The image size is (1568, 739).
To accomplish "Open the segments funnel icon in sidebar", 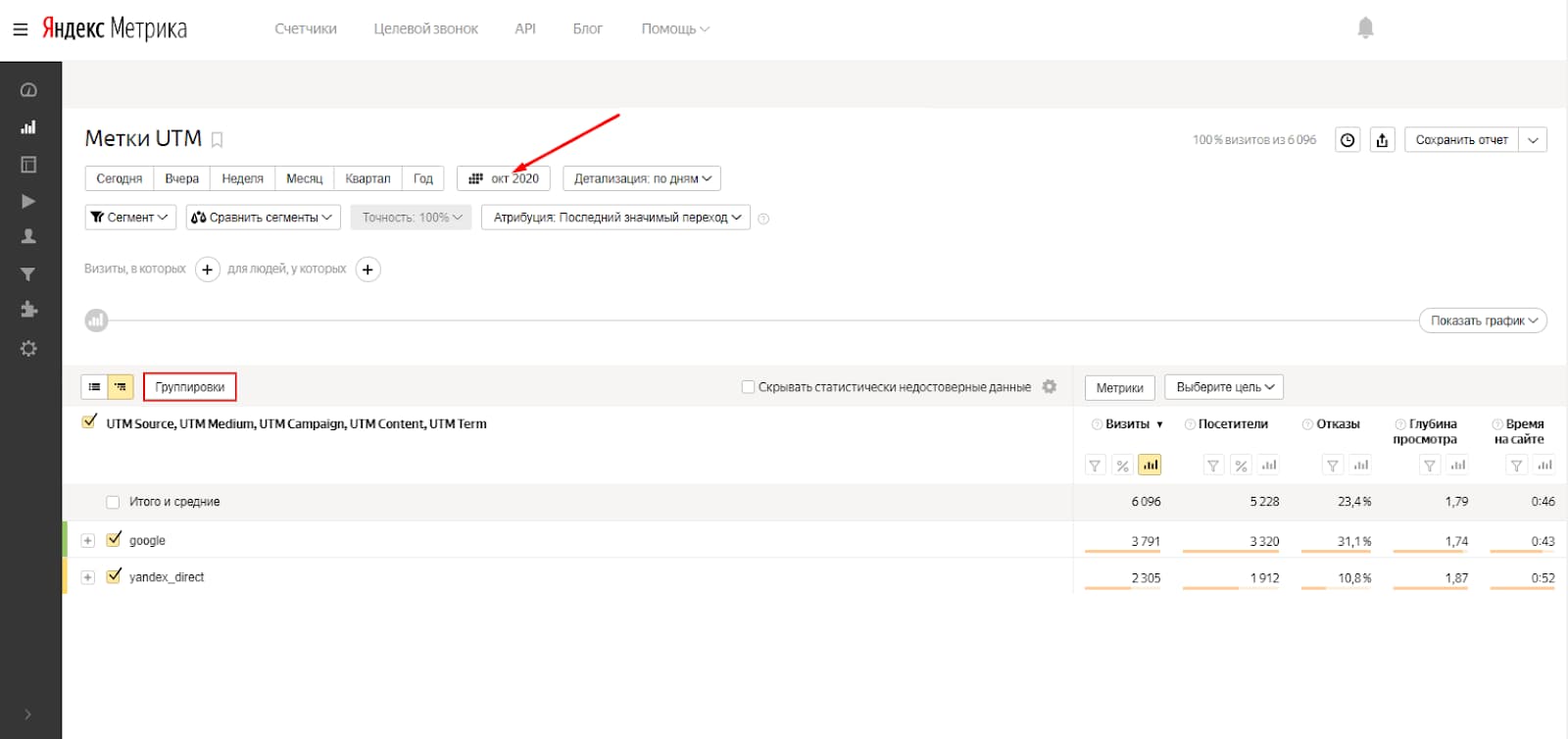I will coord(28,274).
